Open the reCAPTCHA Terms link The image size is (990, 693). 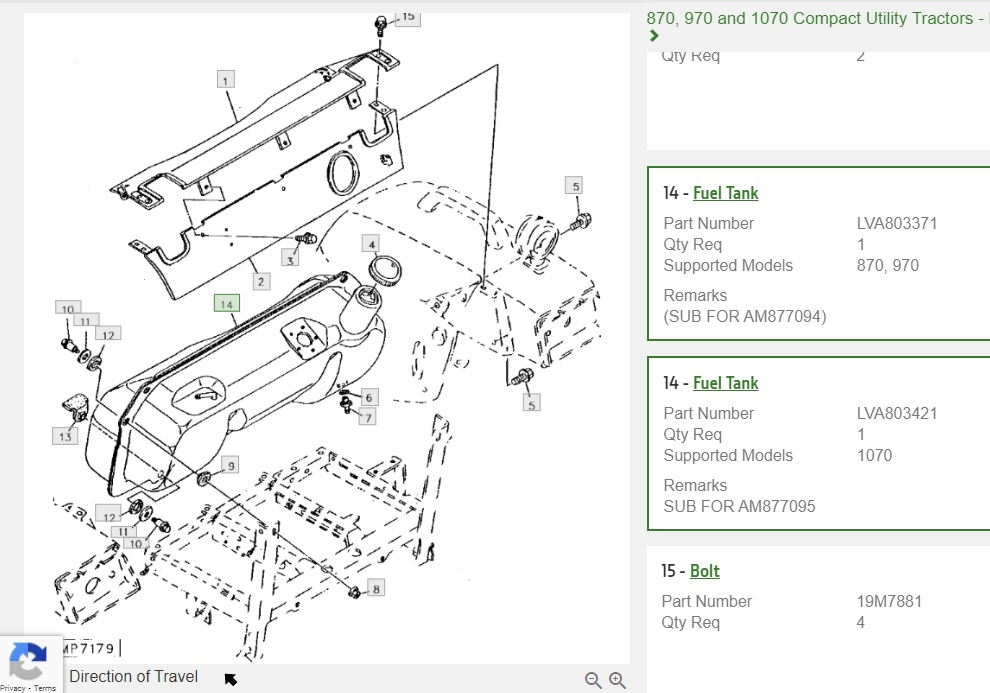pyautogui.click(x=45, y=688)
